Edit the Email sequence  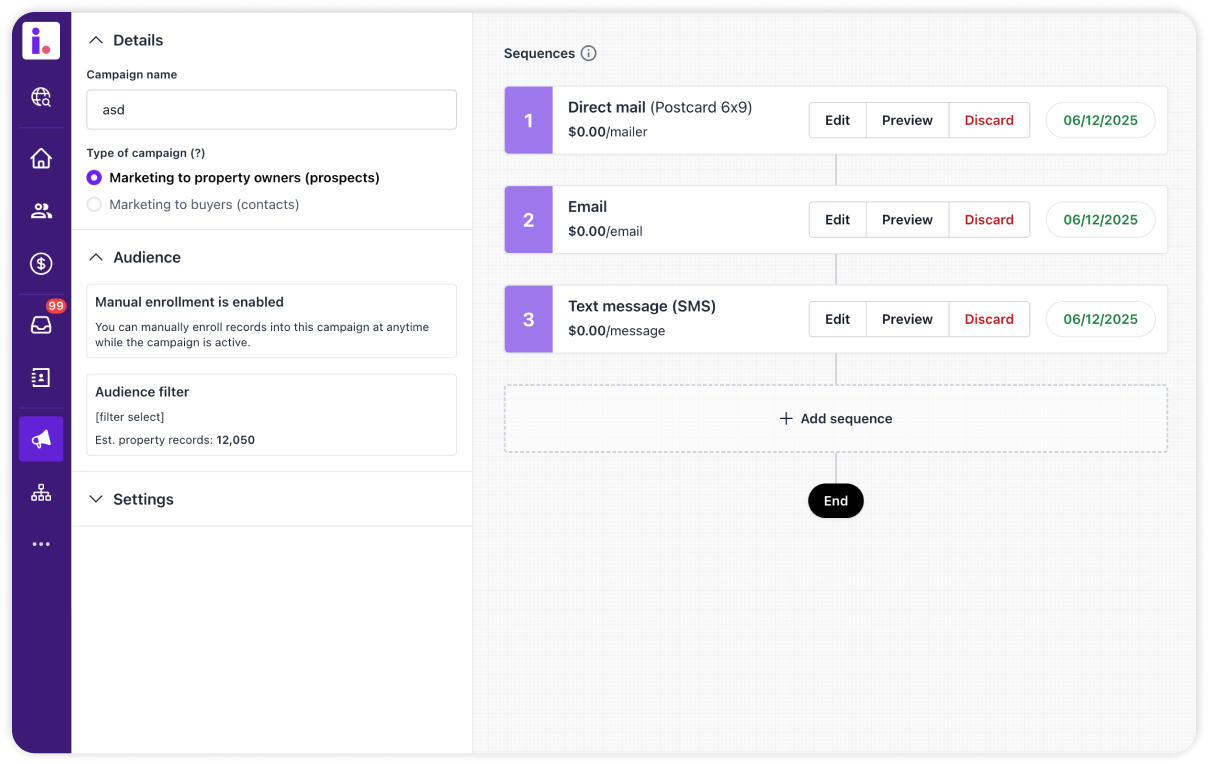838,220
